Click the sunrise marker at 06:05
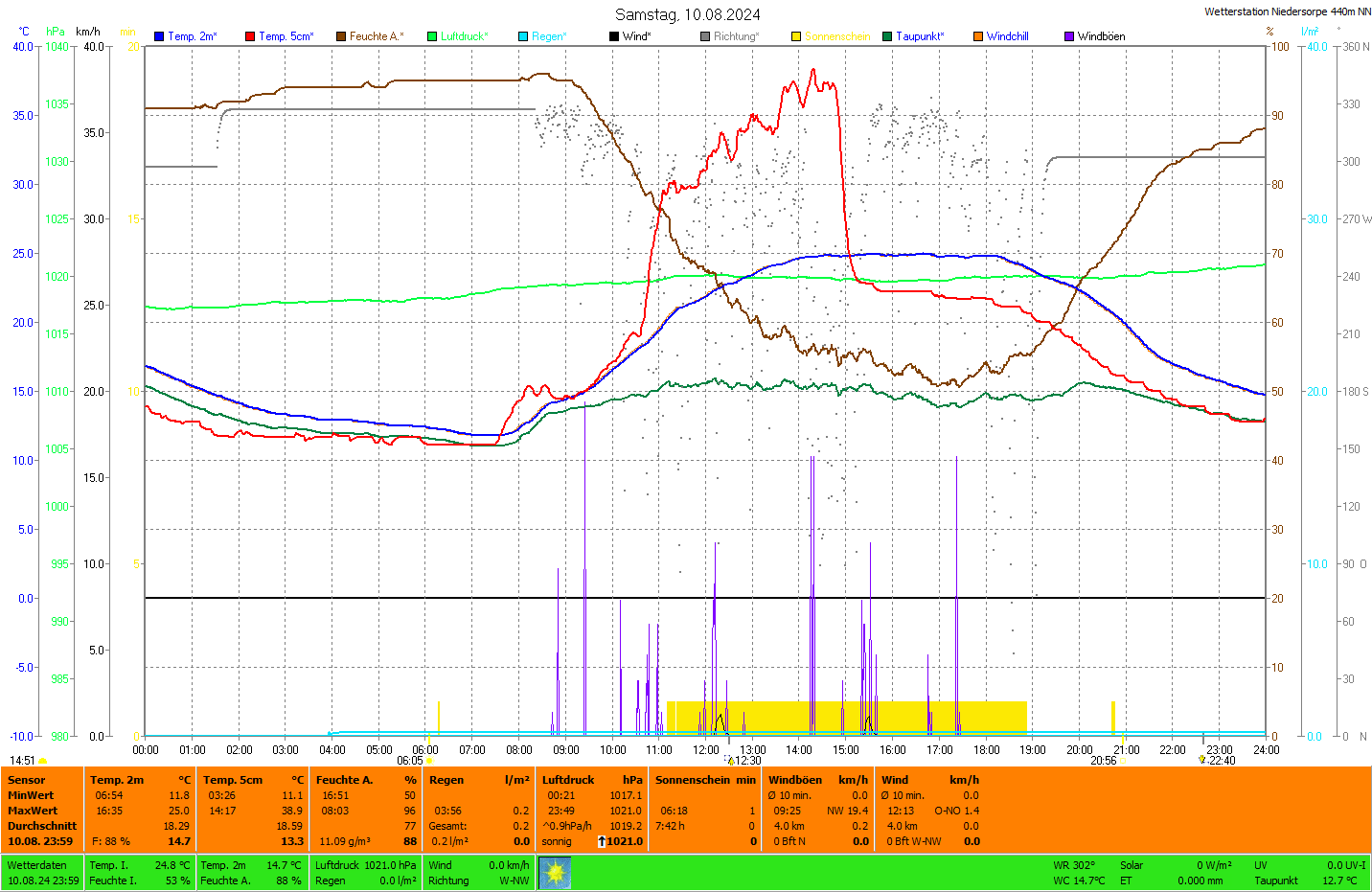Screen dimensions: 1372x892 coord(430,761)
